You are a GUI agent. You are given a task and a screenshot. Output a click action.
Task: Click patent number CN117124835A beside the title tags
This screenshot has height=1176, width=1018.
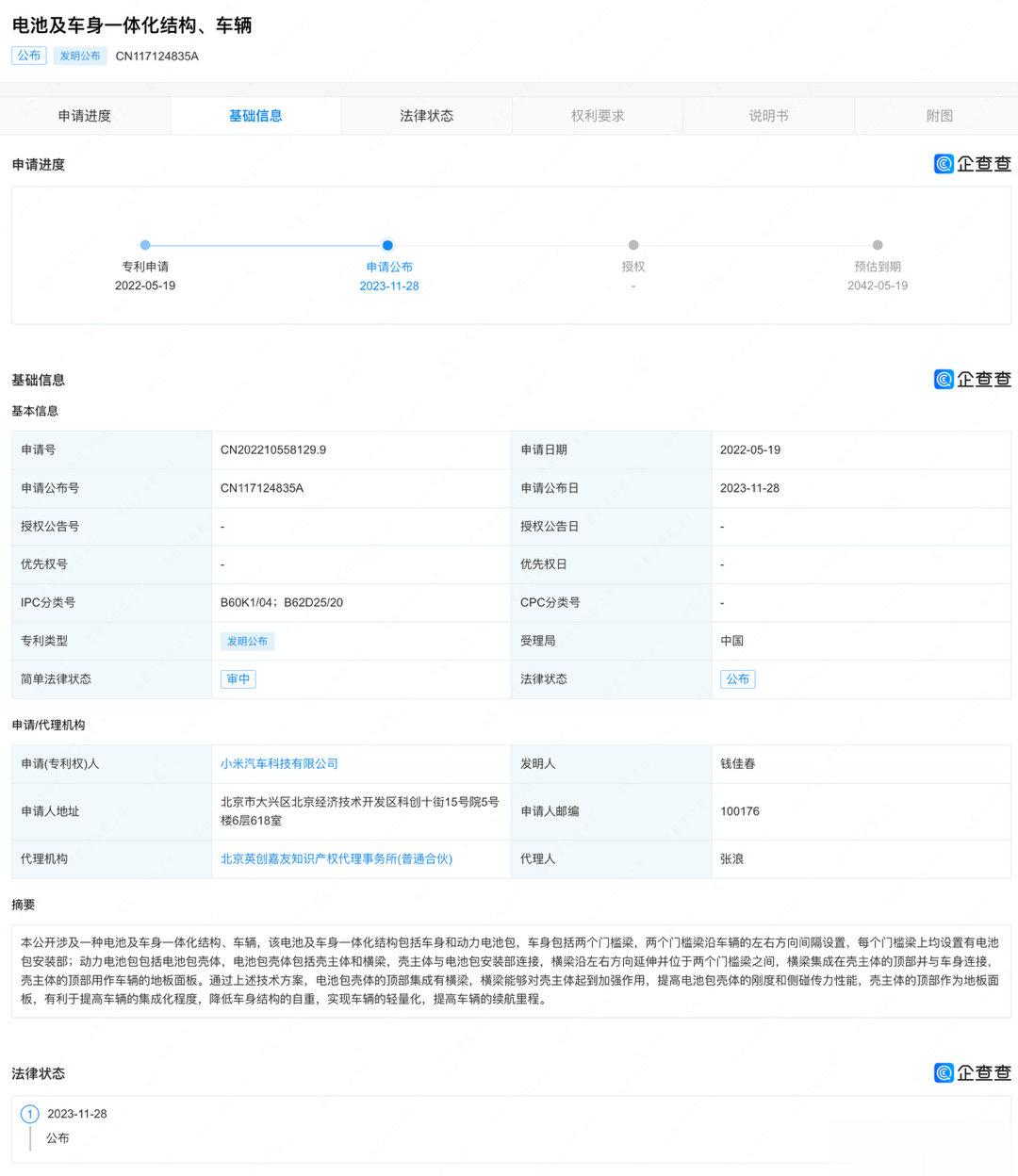[x=157, y=57]
